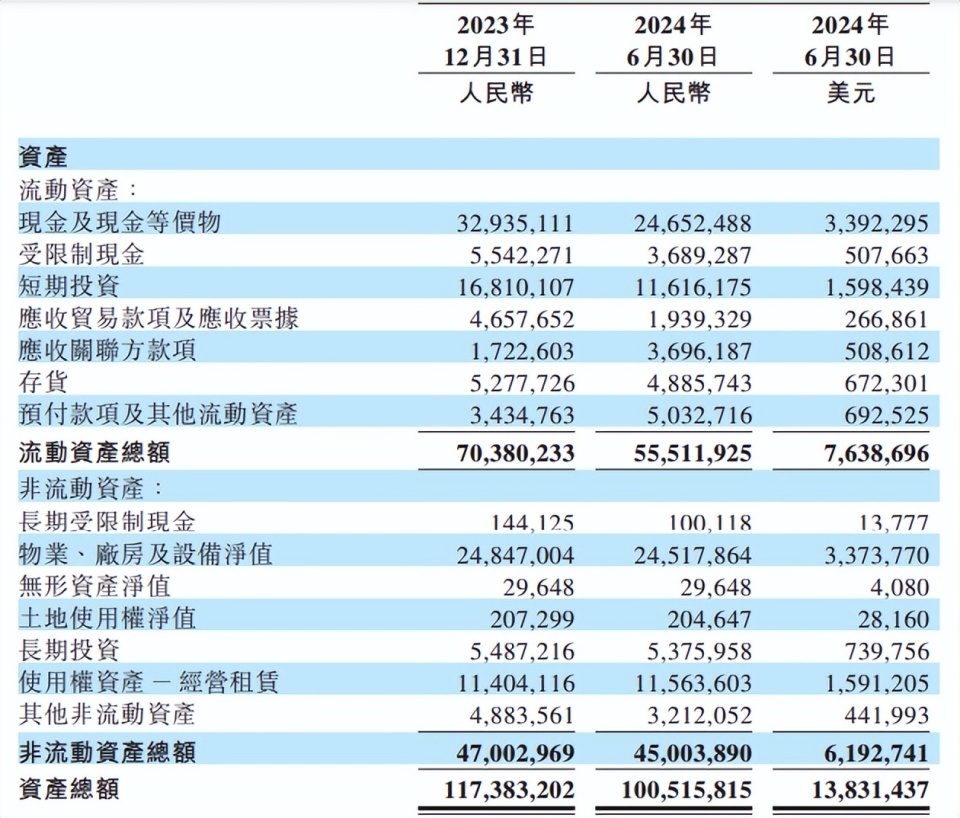
Task: Click the value 11,616,175
Action: click(x=693, y=287)
